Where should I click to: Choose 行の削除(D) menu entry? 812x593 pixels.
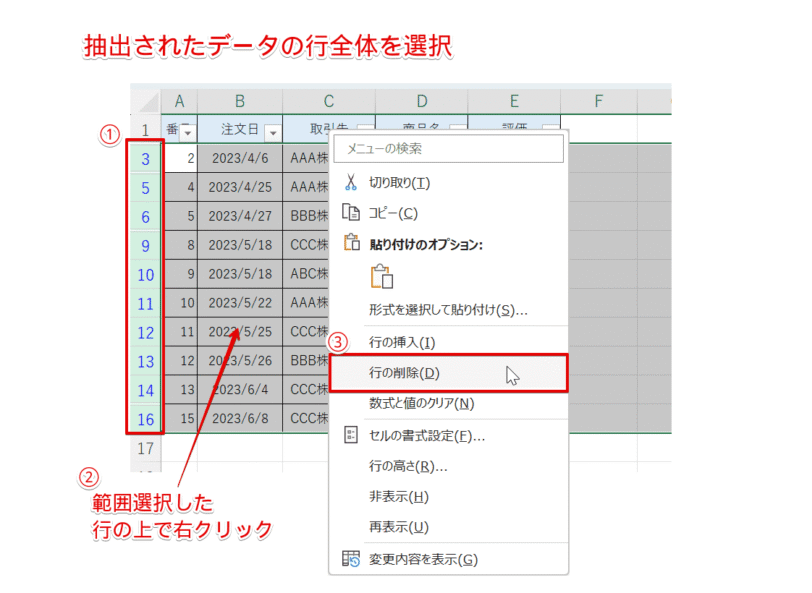(x=448, y=373)
